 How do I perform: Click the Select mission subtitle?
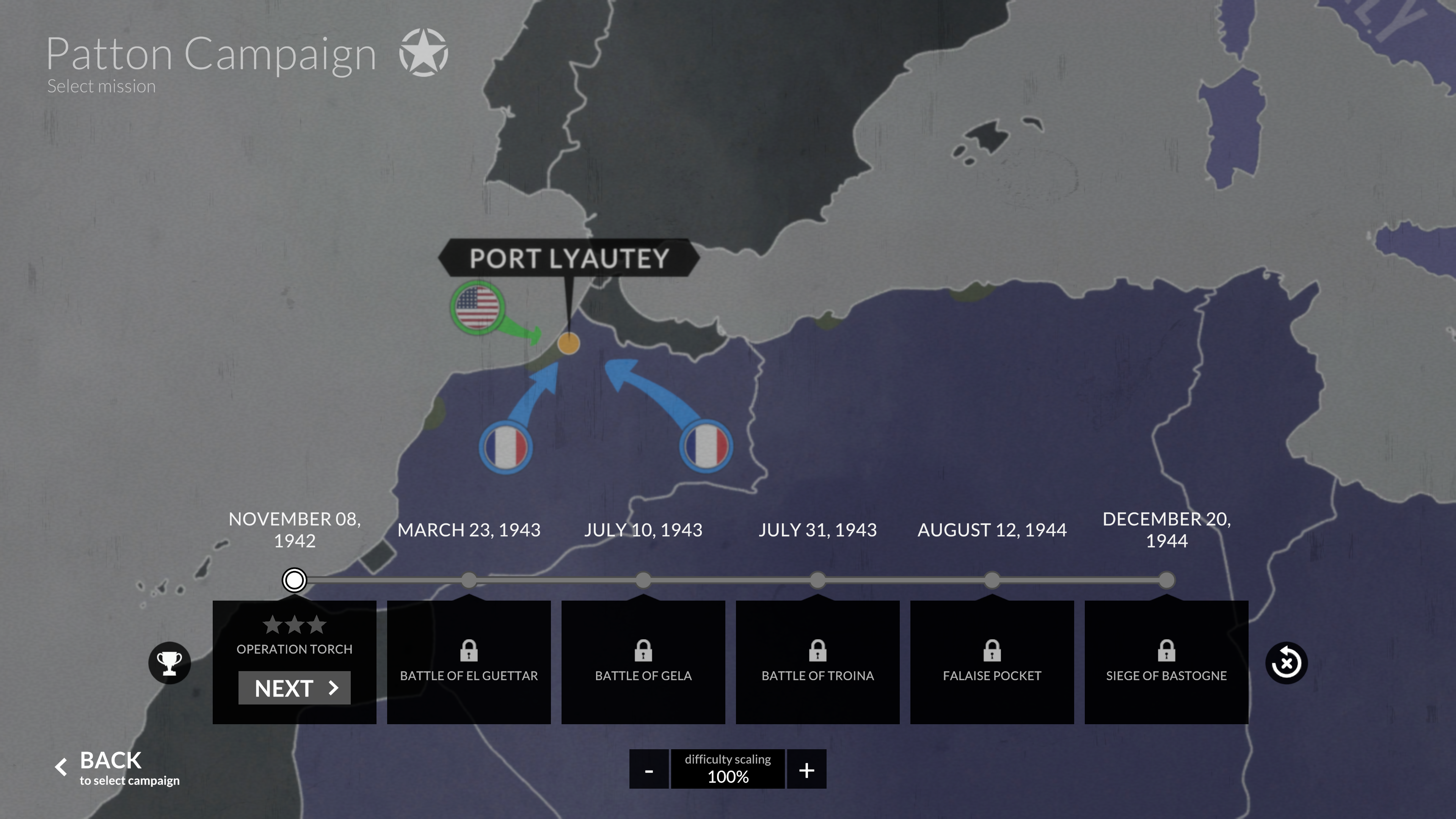[101, 86]
